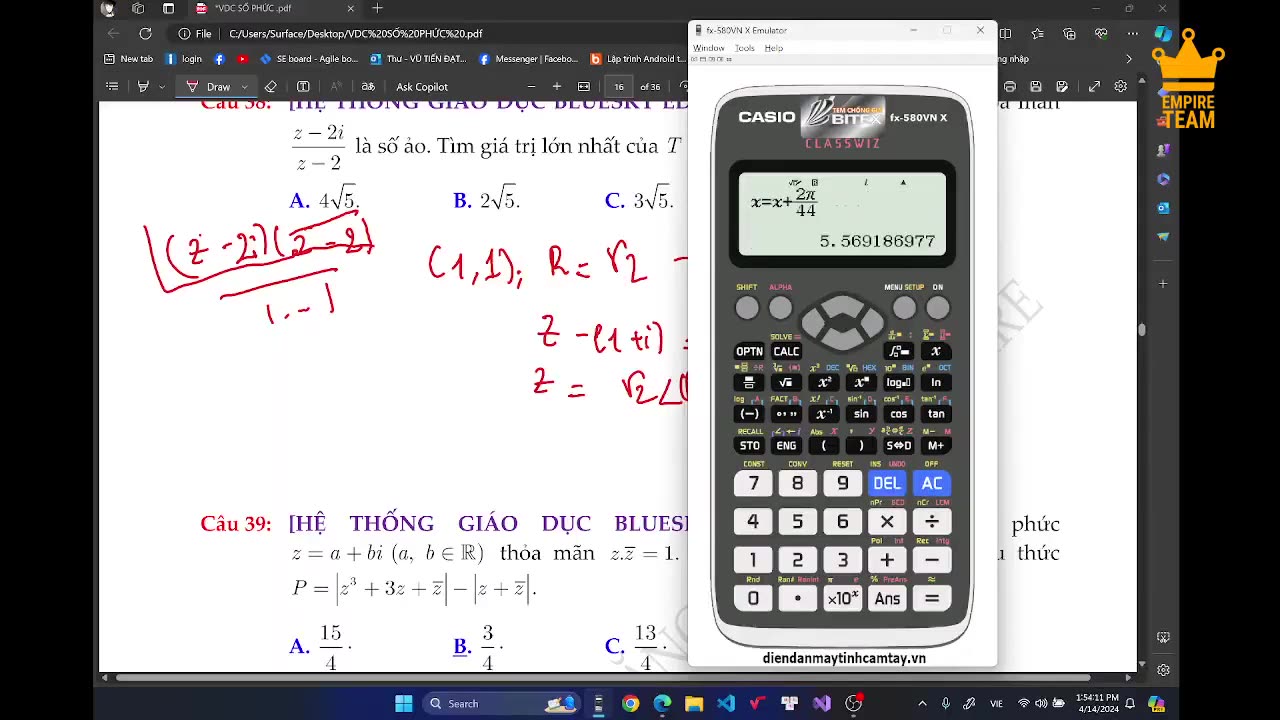
Task: Click the STO key on the calculator
Action: (749, 445)
